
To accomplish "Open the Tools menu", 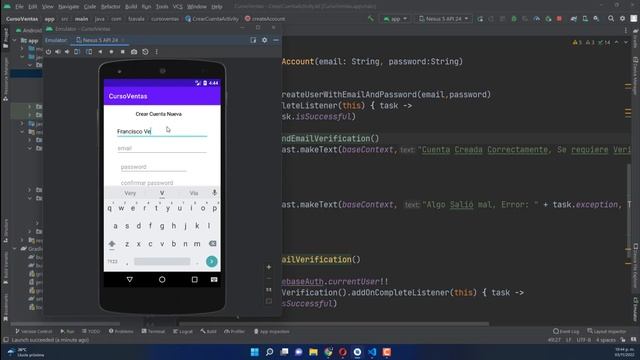I will pyautogui.click(x=162, y=7).
